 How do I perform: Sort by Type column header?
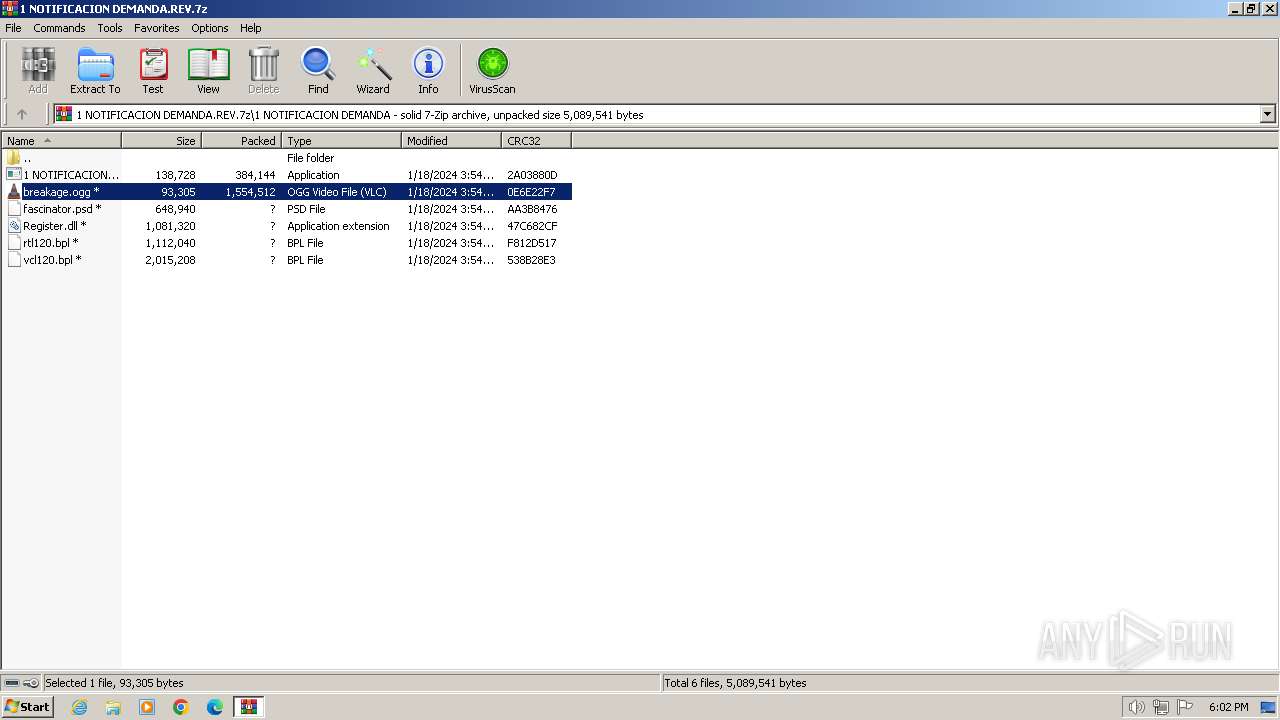pyautogui.click(x=341, y=141)
